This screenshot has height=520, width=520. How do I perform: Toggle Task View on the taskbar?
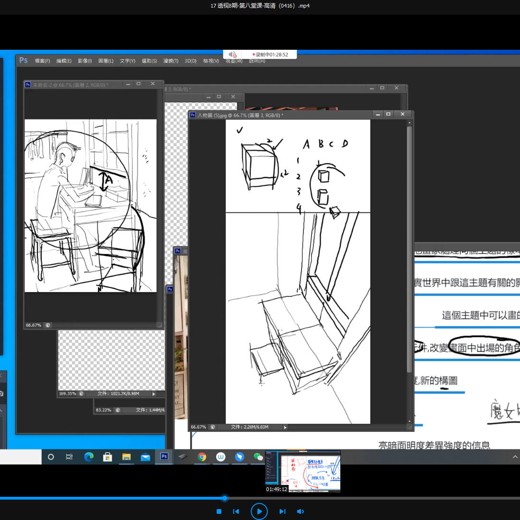coord(69,457)
